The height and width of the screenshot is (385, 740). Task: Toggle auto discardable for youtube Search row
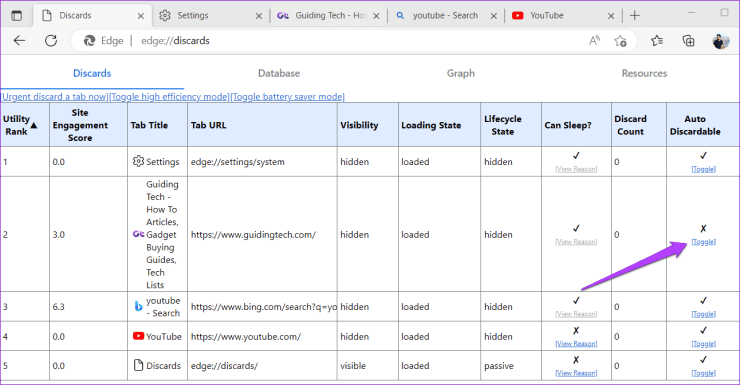(703, 314)
